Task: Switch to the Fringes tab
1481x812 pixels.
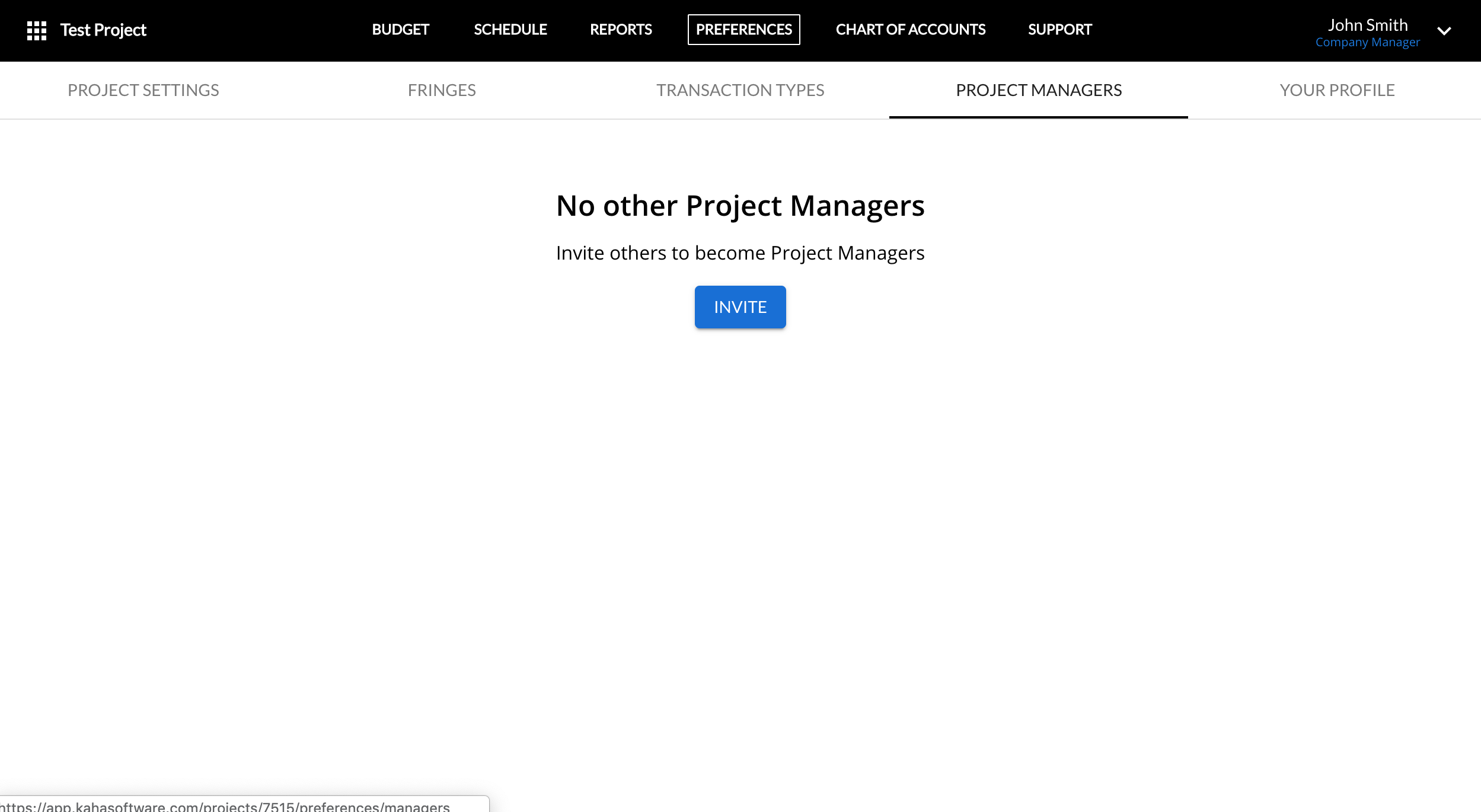Action: pyautogui.click(x=442, y=90)
